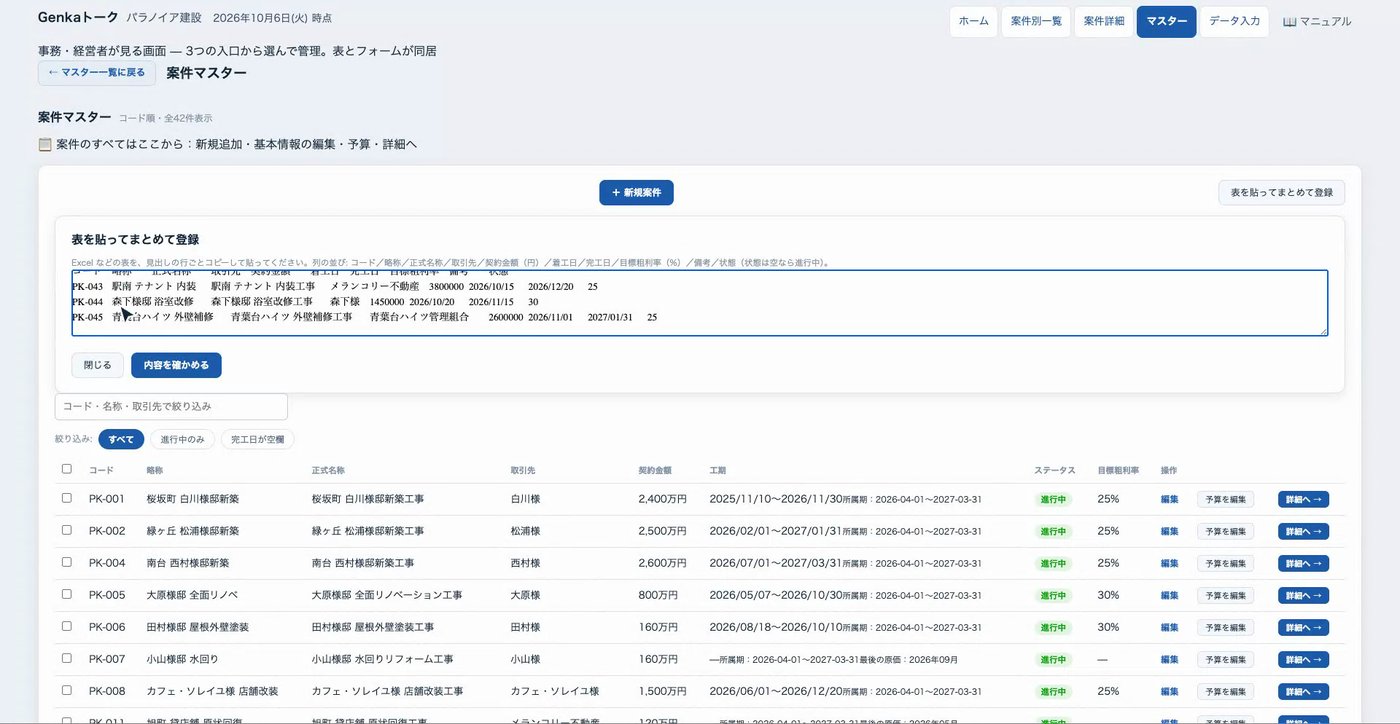Switch to the 案件別一覧 tab
Image resolution: width=1400 pixels, height=724 pixels.
[x=1036, y=21]
